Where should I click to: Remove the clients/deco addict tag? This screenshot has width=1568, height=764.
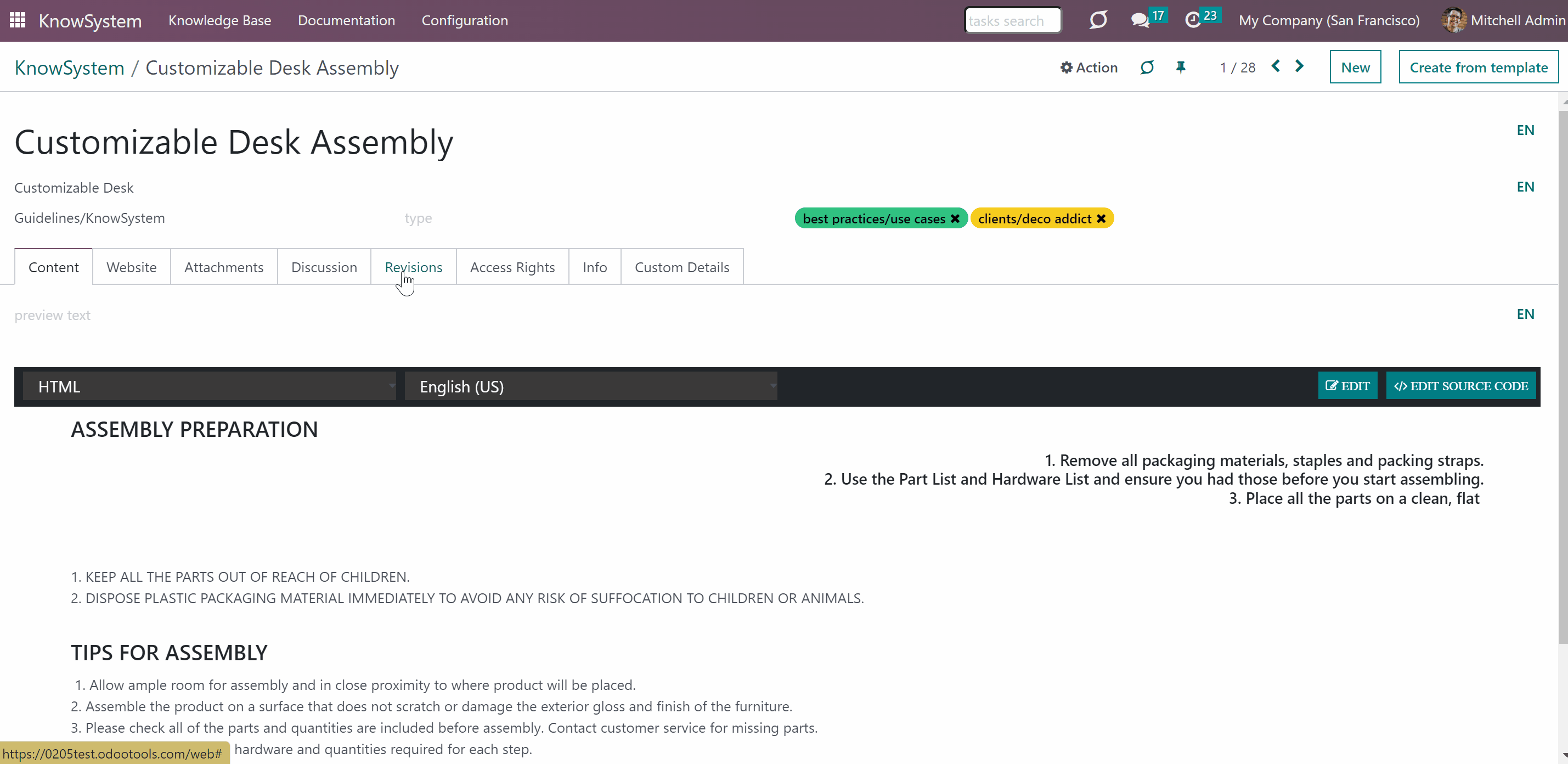1101,218
